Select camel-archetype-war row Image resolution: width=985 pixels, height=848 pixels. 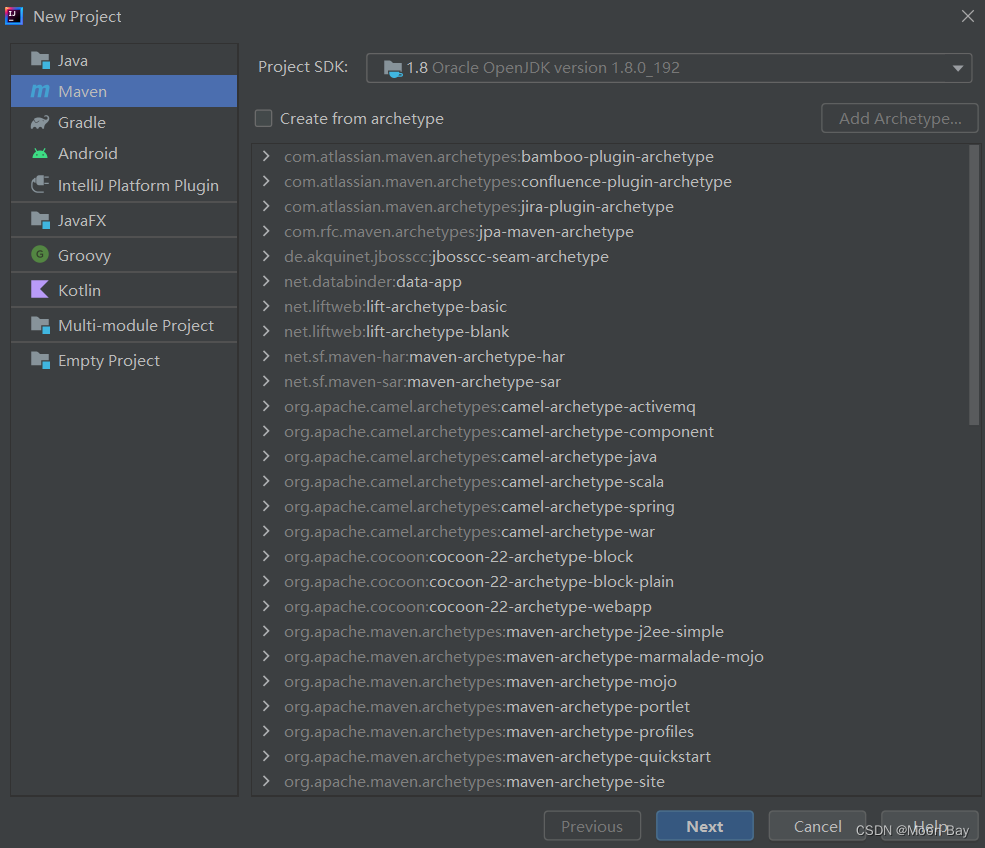coord(610,531)
